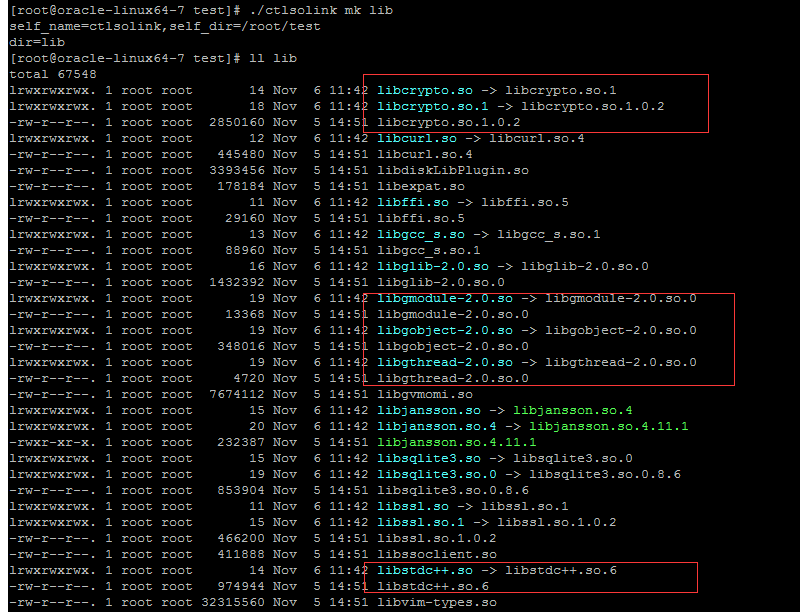Click file size '7674112'
Screen dimensions: 800x612
237,394
